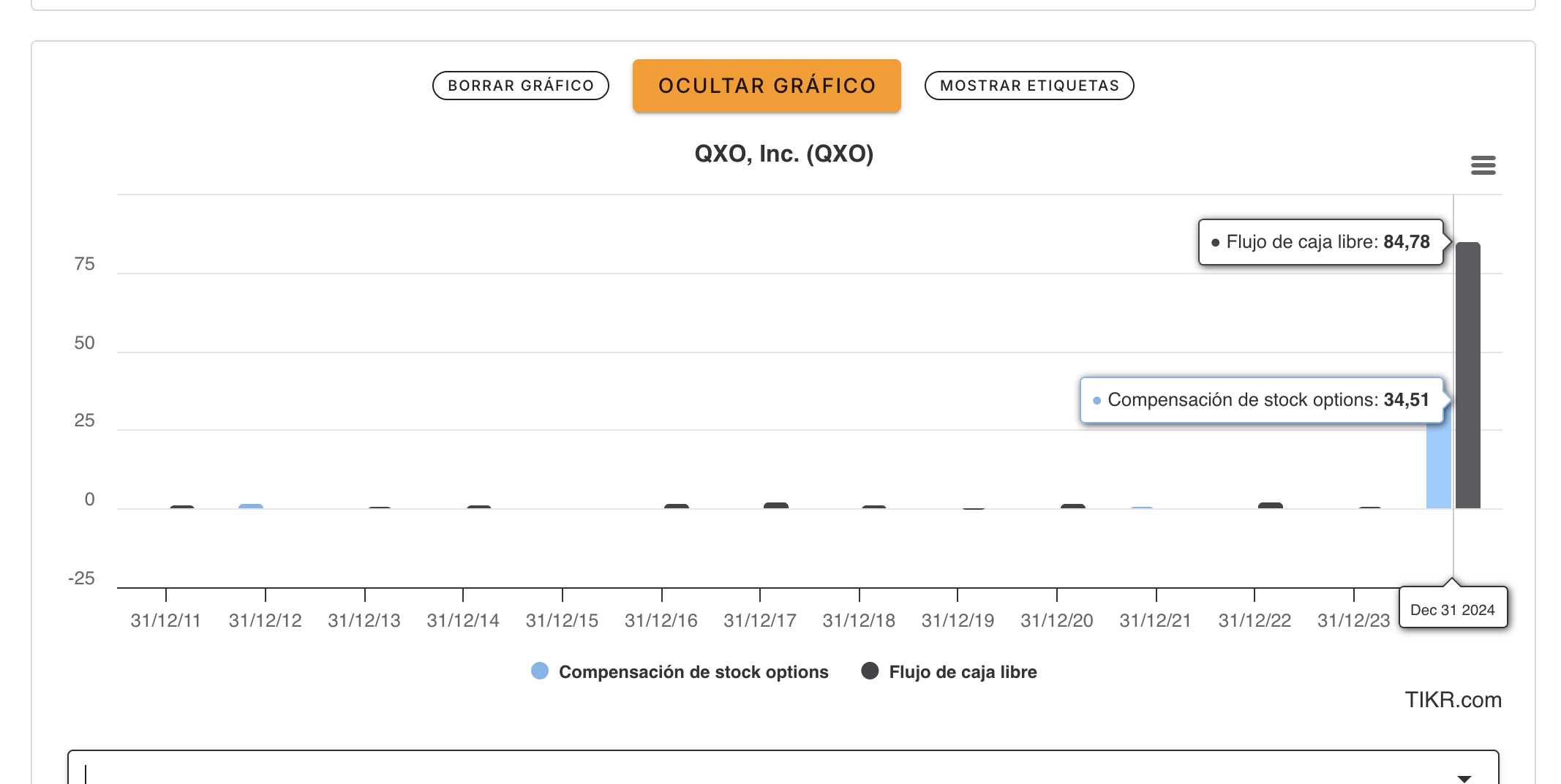
Task: Click the blue legend dot for stock options
Action: (x=540, y=671)
